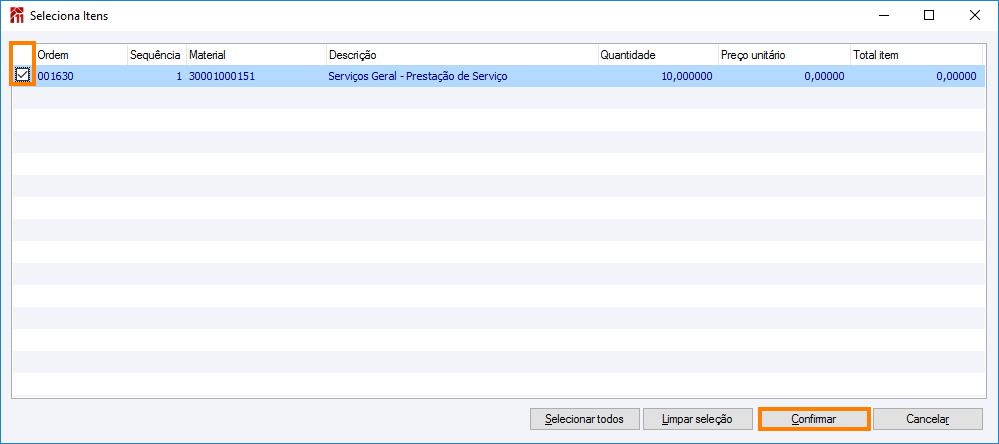Minimize the Seleciona Itens window

click(x=883, y=15)
